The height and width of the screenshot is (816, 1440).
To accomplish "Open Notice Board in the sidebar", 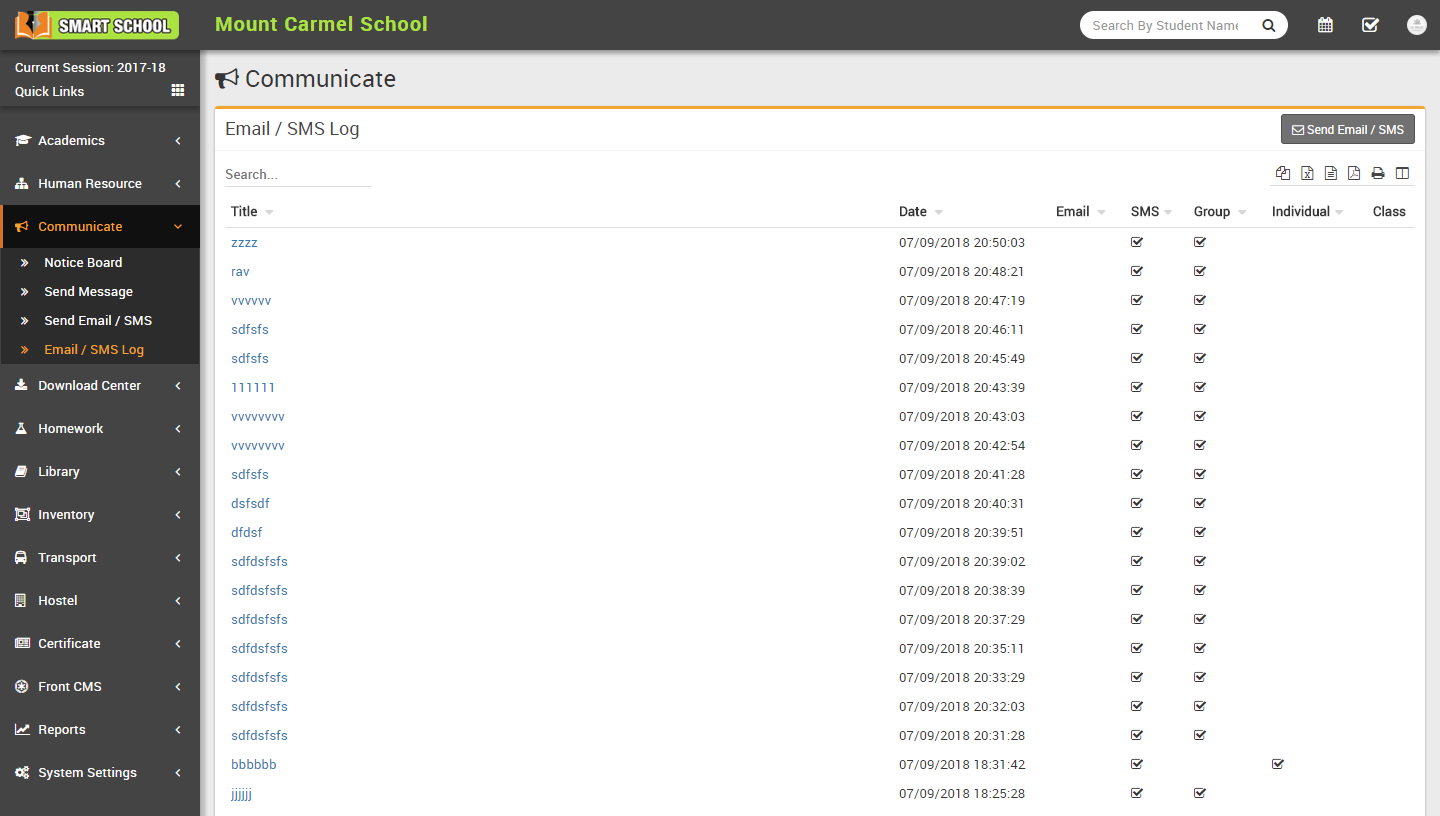I will click(83, 263).
